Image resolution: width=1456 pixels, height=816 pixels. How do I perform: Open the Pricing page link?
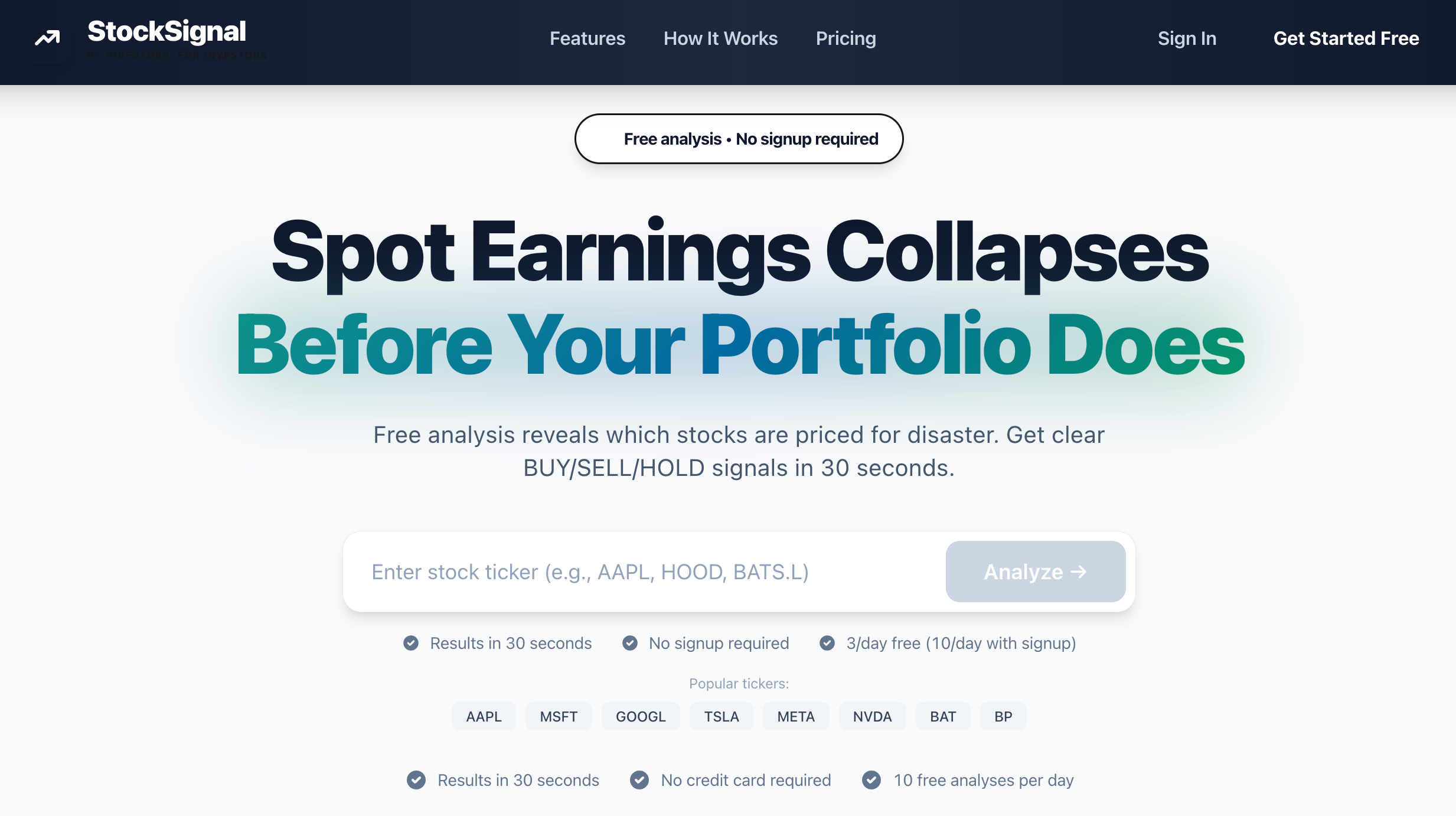[x=845, y=38]
